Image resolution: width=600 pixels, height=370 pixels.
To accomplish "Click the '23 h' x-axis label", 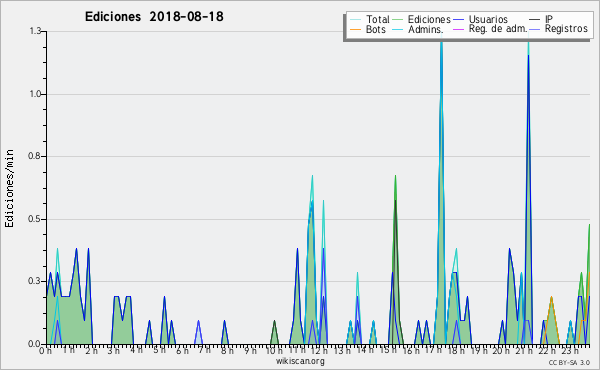I will (x=570, y=350).
